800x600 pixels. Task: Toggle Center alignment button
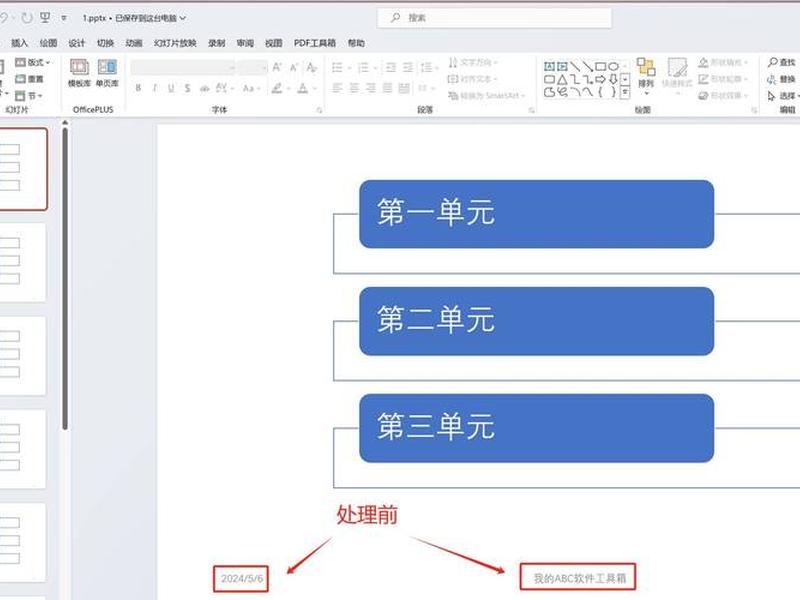tap(354, 88)
